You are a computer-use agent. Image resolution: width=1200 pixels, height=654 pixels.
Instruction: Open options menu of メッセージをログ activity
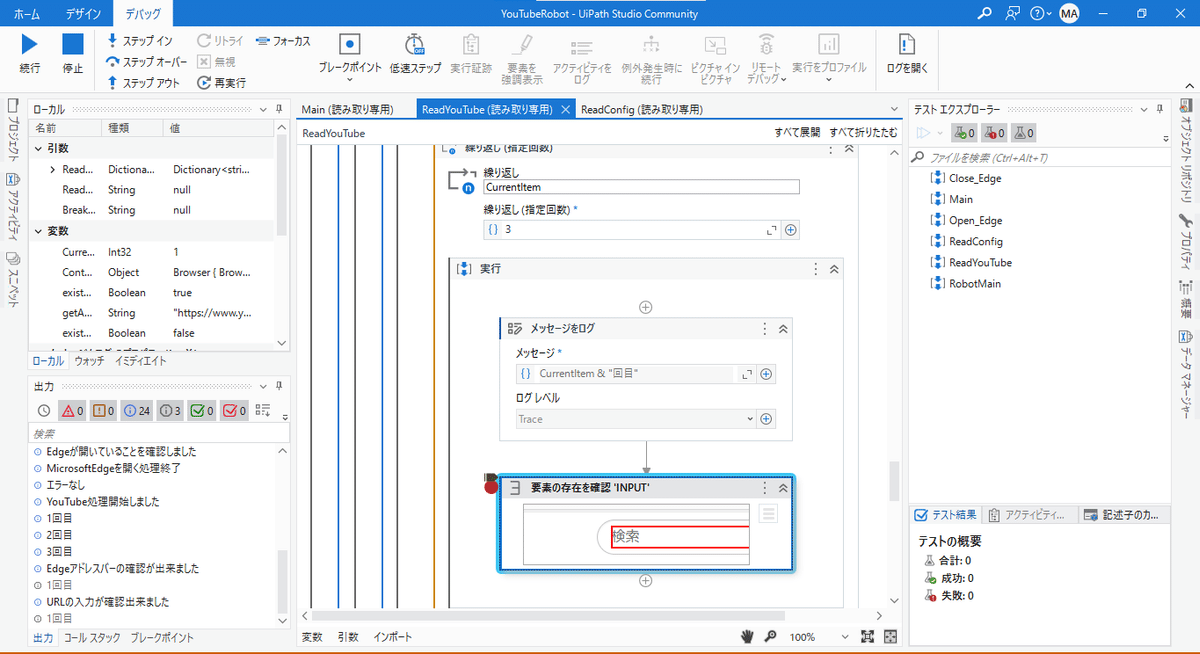(x=765, y=328)
